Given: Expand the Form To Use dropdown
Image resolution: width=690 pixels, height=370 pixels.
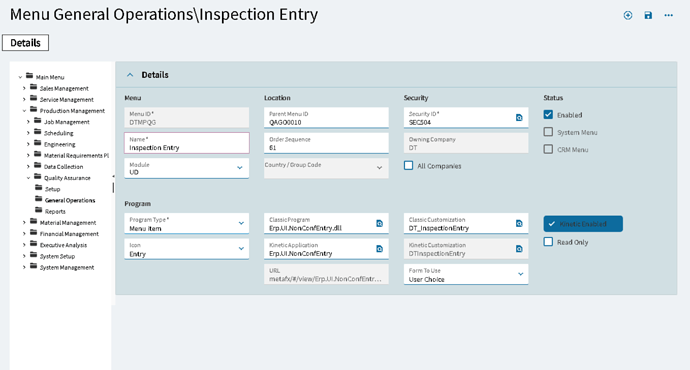Looking at the screenshot, I should [x=466, y=275].
